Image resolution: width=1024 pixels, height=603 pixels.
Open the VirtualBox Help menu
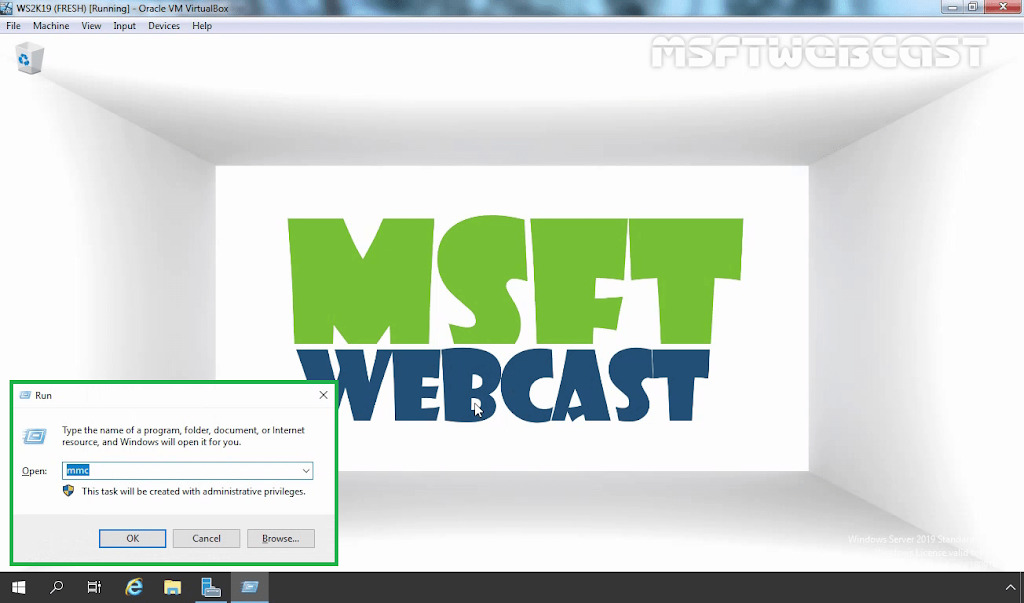[202, 25]
